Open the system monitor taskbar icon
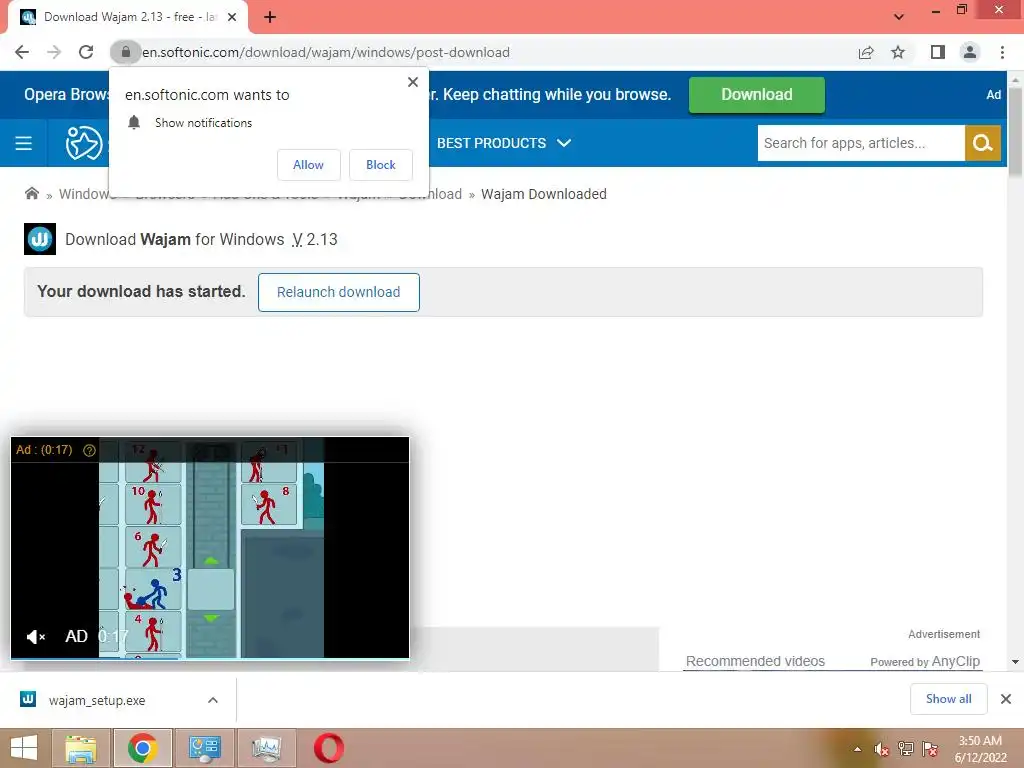The width and height of the screenshot is (1024, 768). 266,748
